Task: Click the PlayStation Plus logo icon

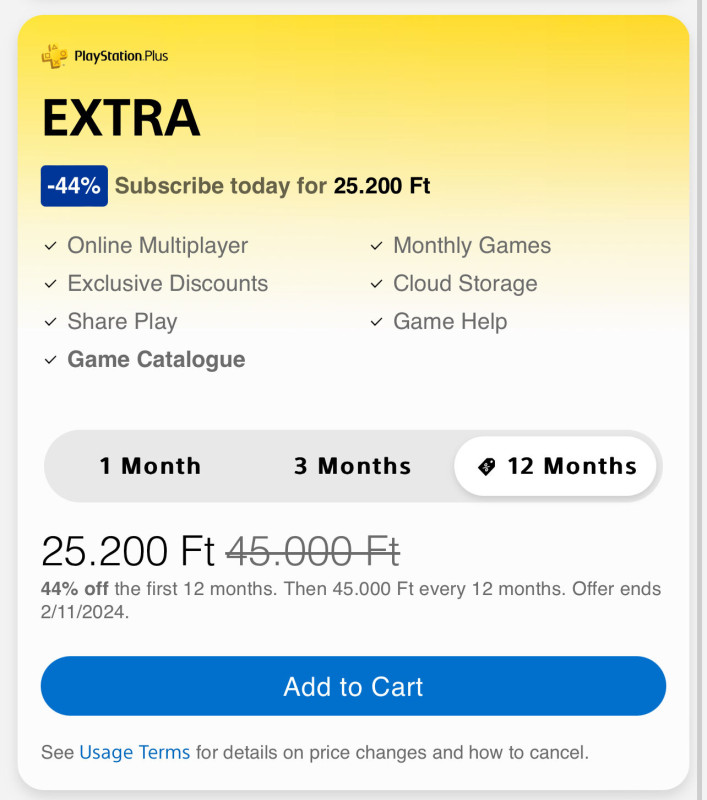Action: click(x=54, y=56)
